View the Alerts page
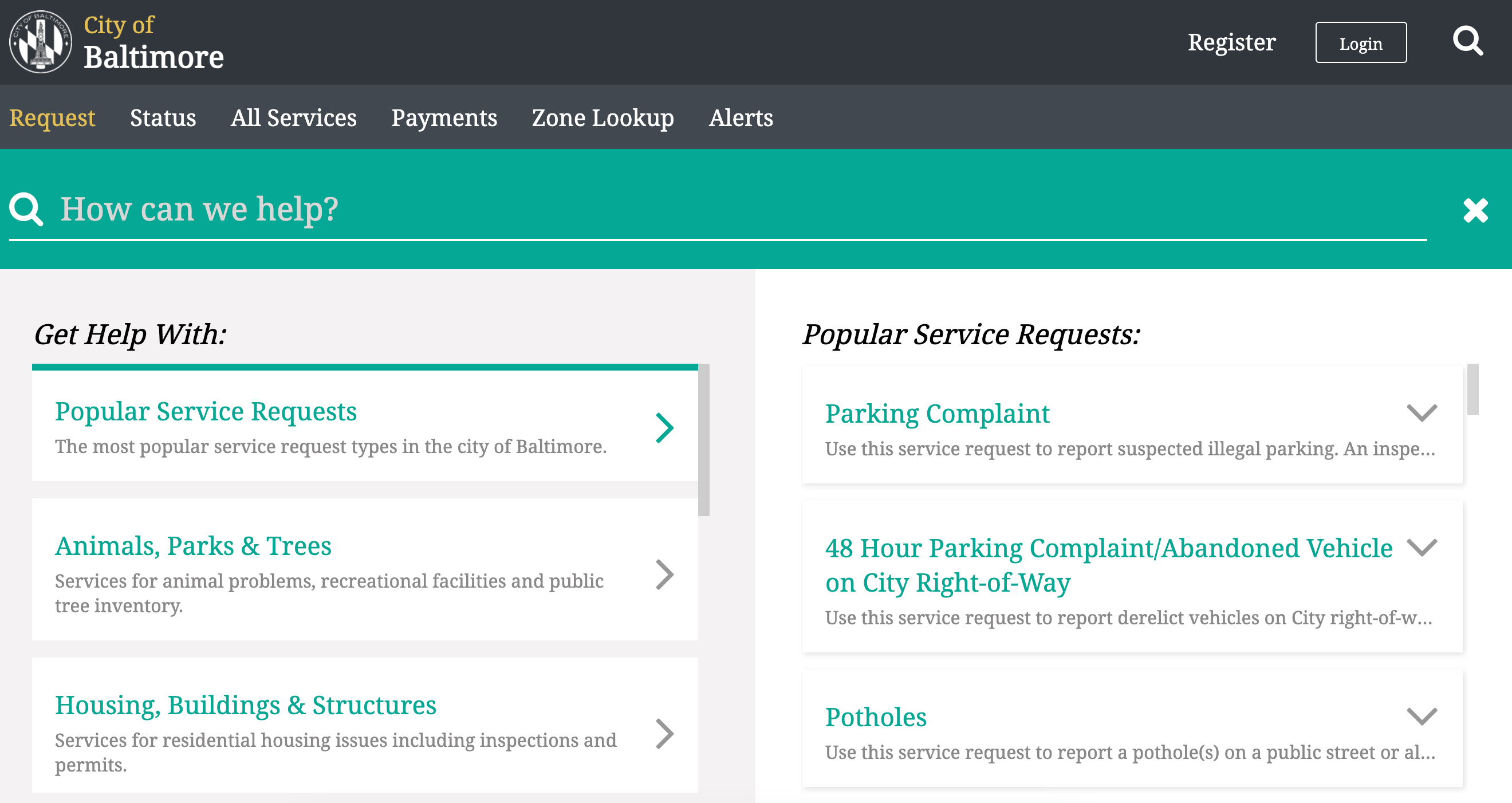 click(x=741, y=118)
